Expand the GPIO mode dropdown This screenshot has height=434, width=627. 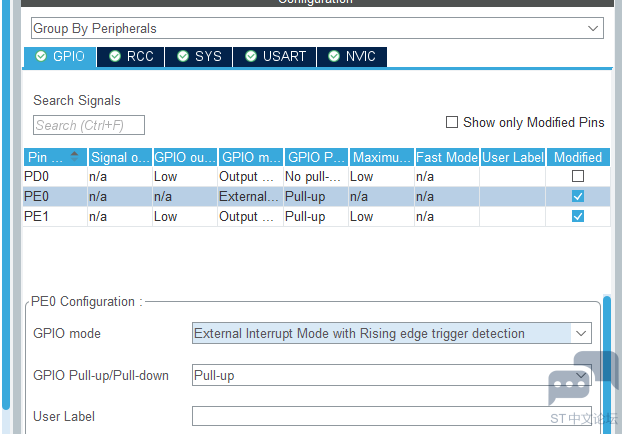pyautogui.click(x=391, y=333)
